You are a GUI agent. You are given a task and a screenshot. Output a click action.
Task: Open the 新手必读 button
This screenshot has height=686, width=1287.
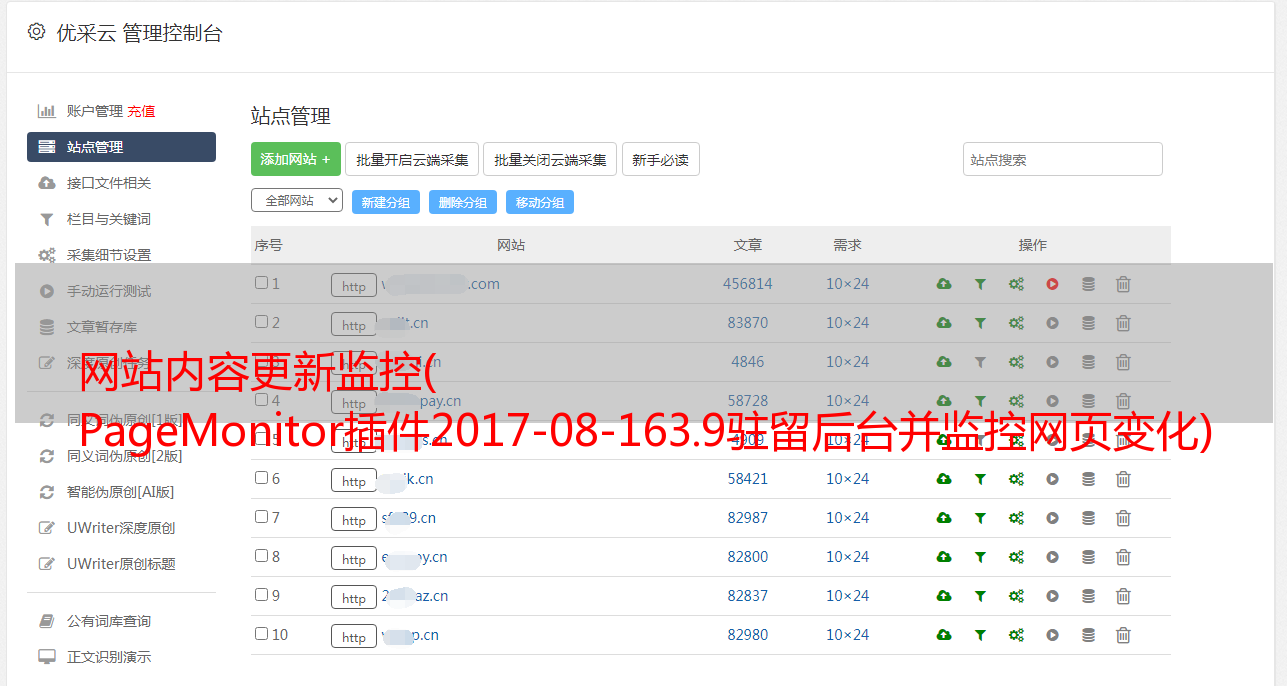[x=660, y=159]
